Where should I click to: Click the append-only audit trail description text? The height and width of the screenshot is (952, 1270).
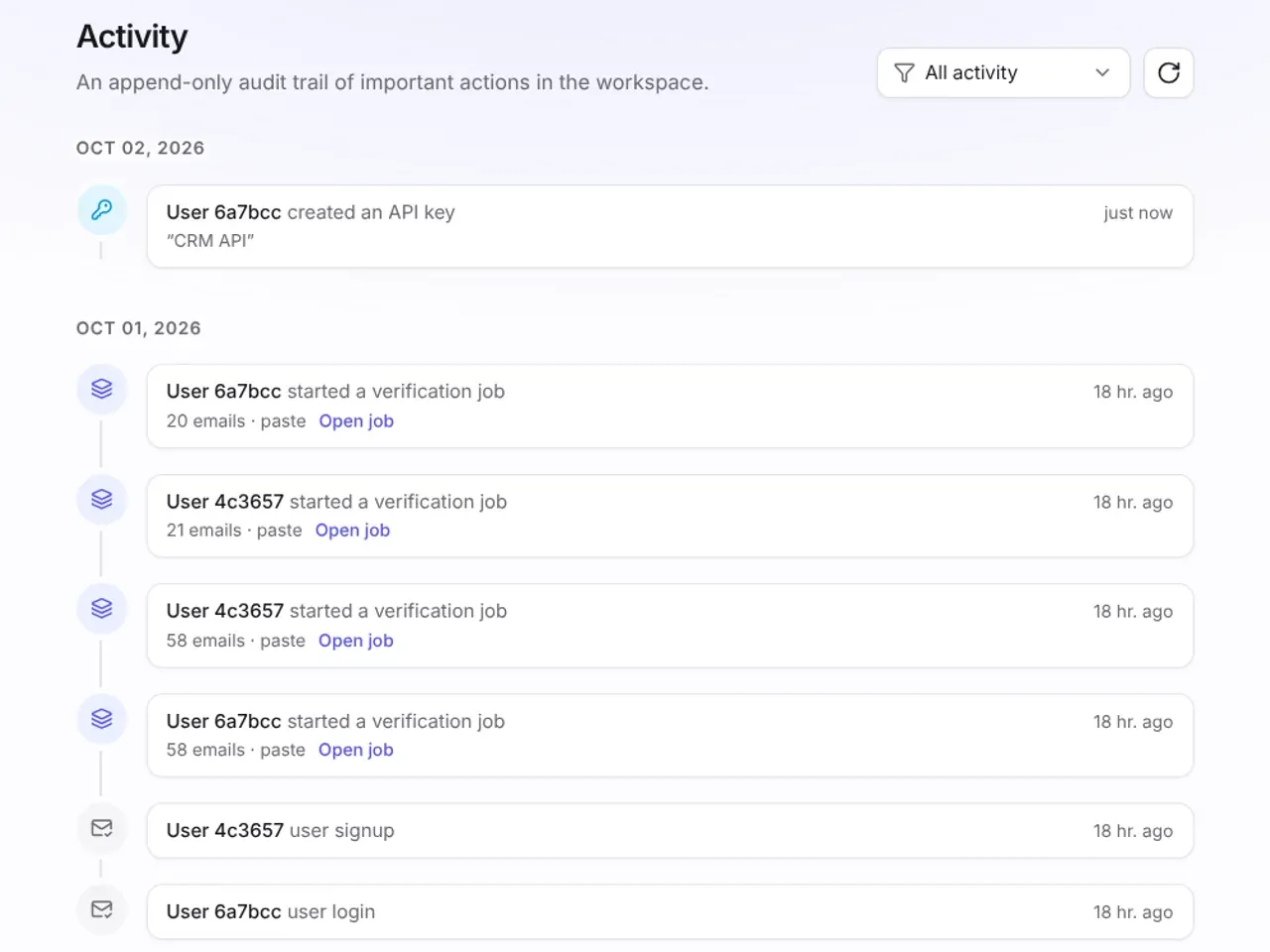click(x=393, y=82)
